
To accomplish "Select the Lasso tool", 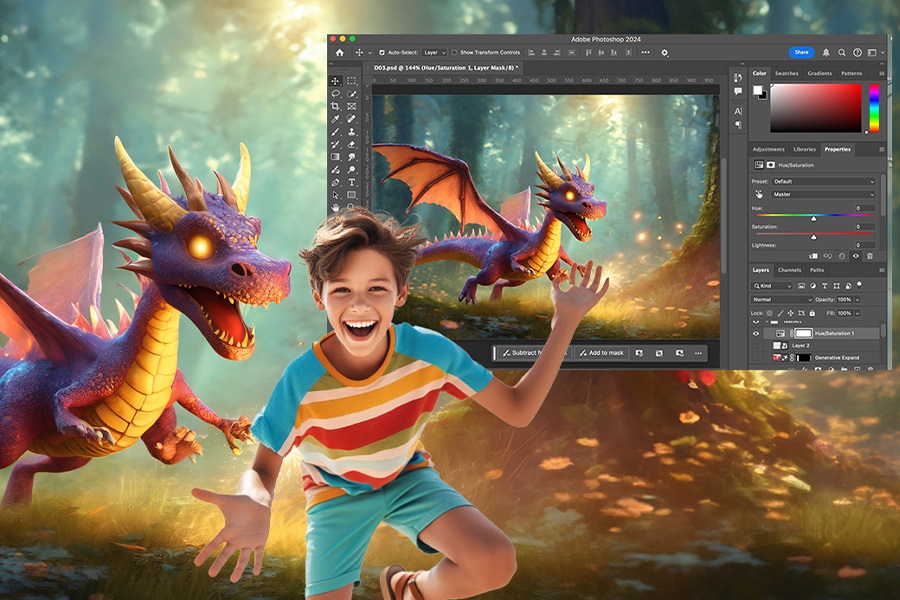I will point(336,93).
